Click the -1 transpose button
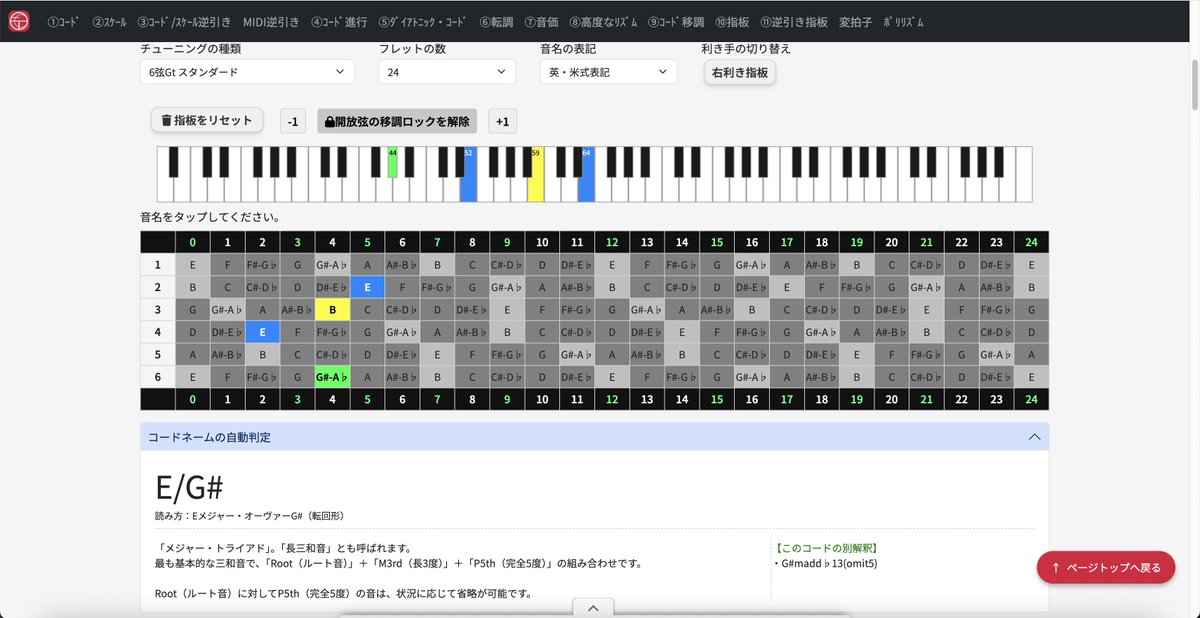Image resolution: width=1200 pixels, height=618 pixels. click(293, 121)
